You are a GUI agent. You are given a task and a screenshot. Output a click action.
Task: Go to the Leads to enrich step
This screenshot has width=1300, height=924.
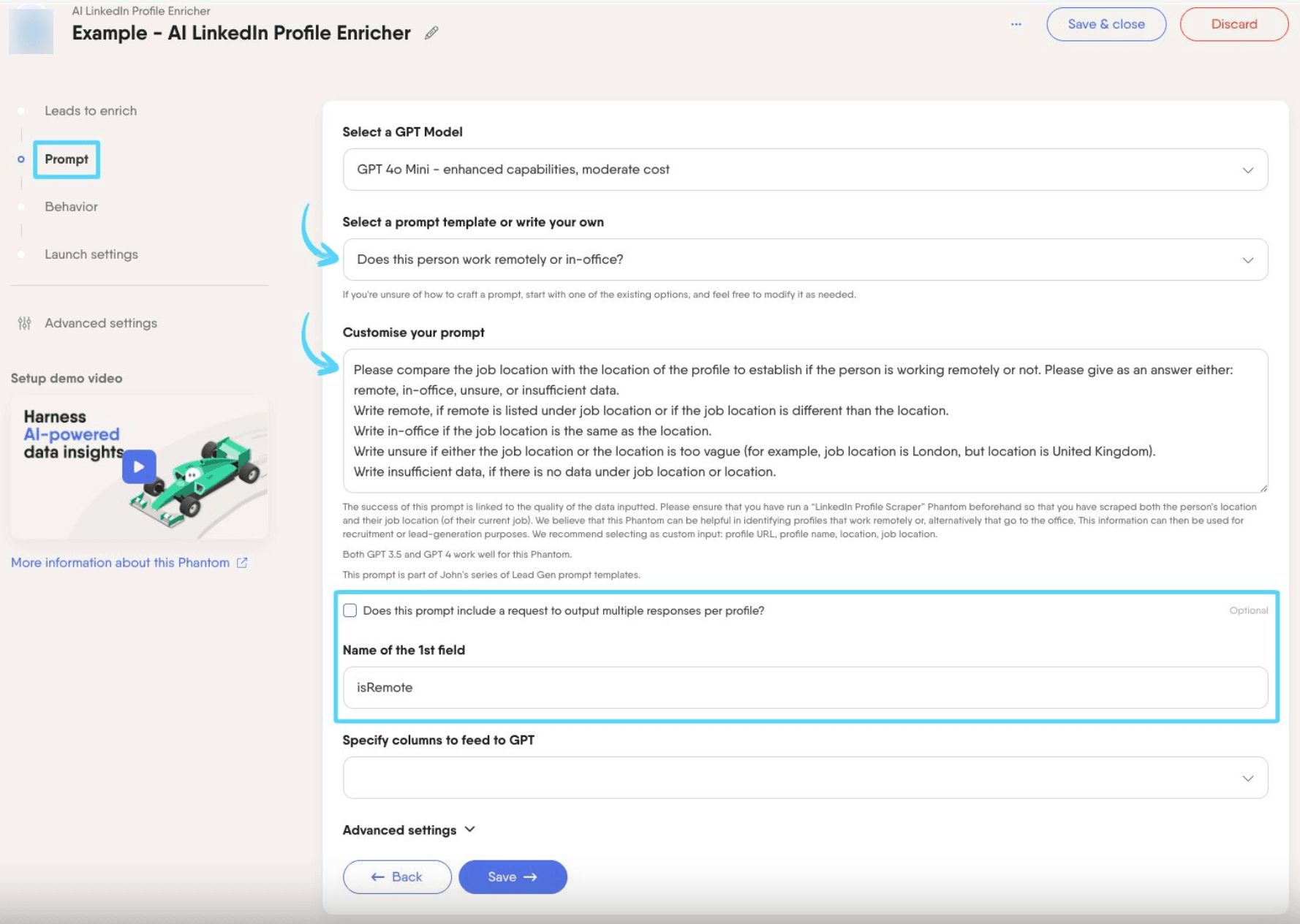[91, 111]
